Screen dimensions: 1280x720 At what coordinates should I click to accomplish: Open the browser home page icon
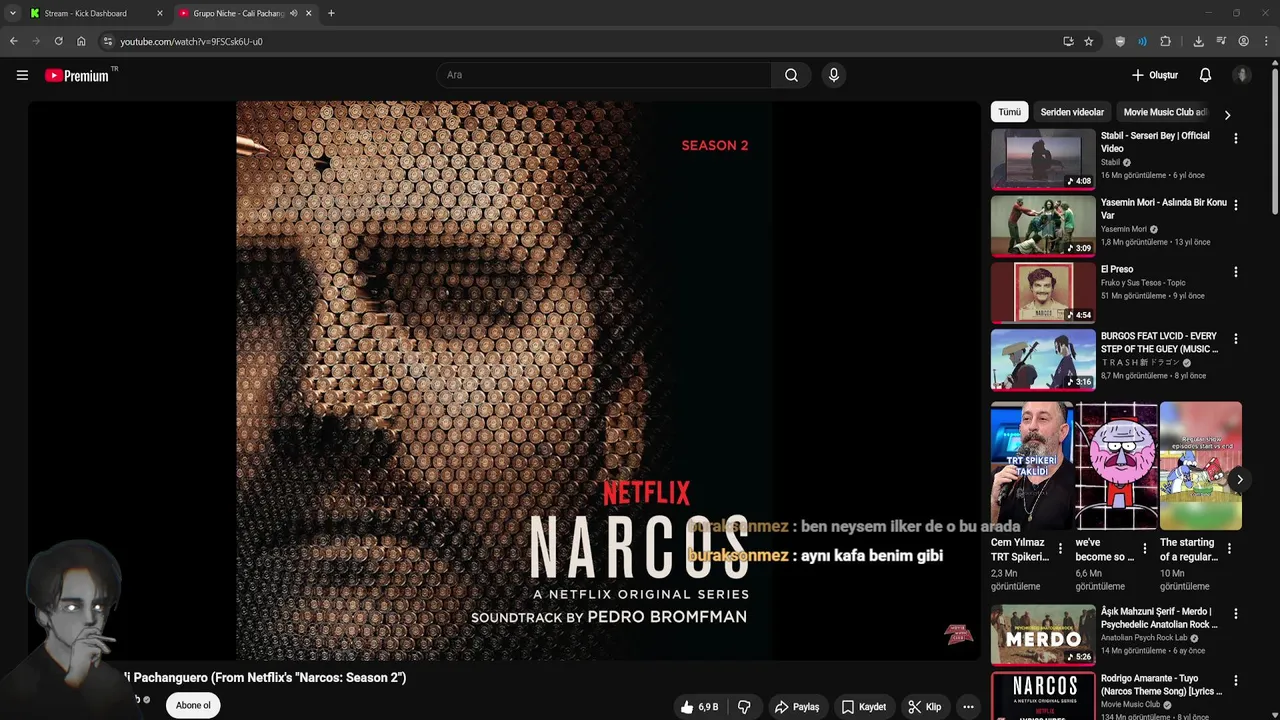coord(81,41)
